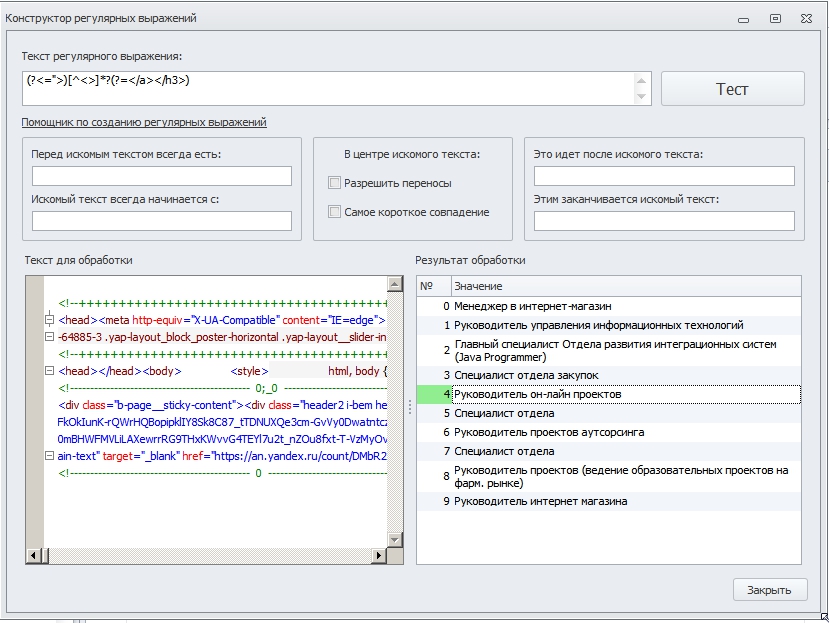Select the result 'Руководитель проектов аутсорсинга'
The width and height of the screenshot is (829, 623).
pyautogui.click(x=609, y=433)
